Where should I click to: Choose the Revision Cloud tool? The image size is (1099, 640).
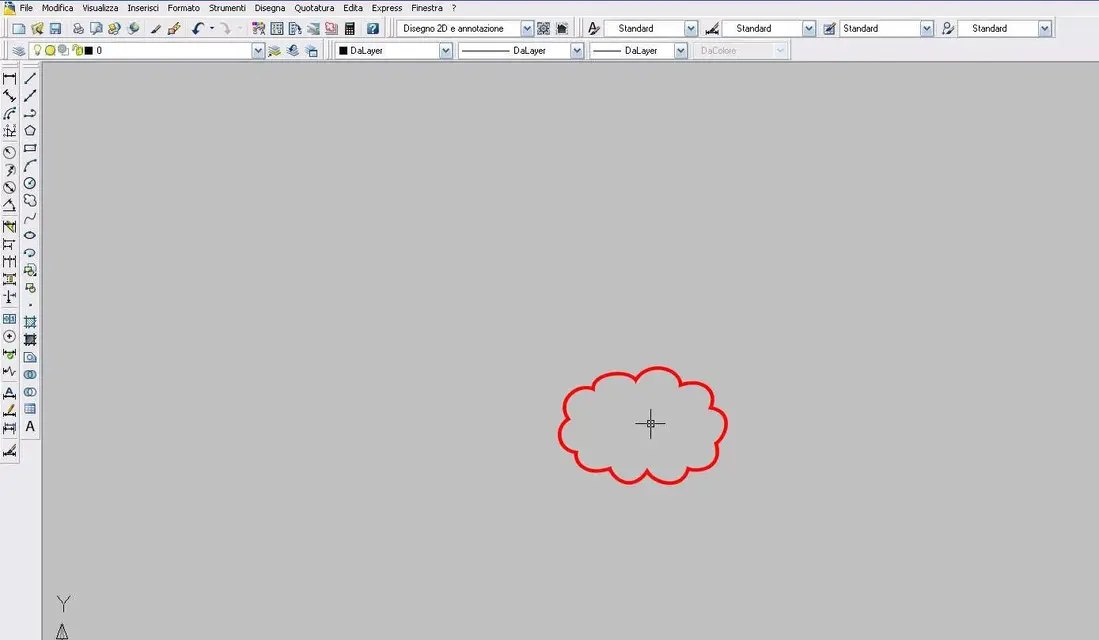point(30,200)
